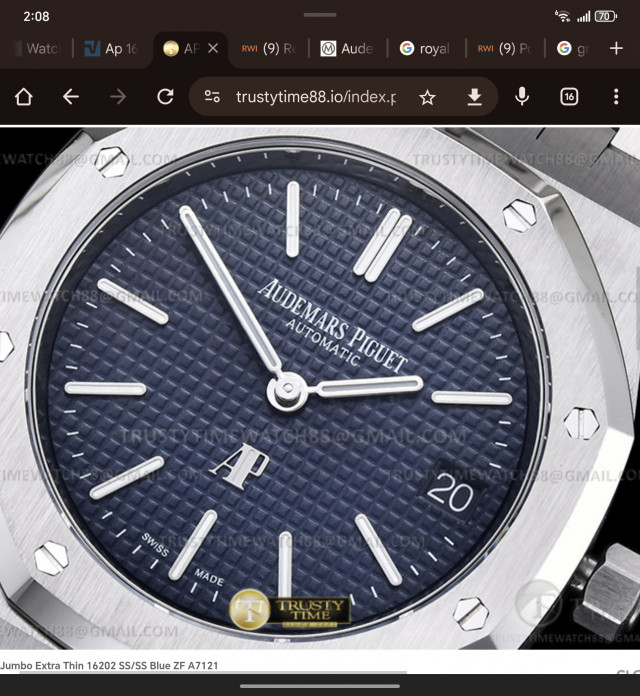Select Jumbo Extra Thin 16202 title text
Screen dimensions: 640x696
pos(109,665)
